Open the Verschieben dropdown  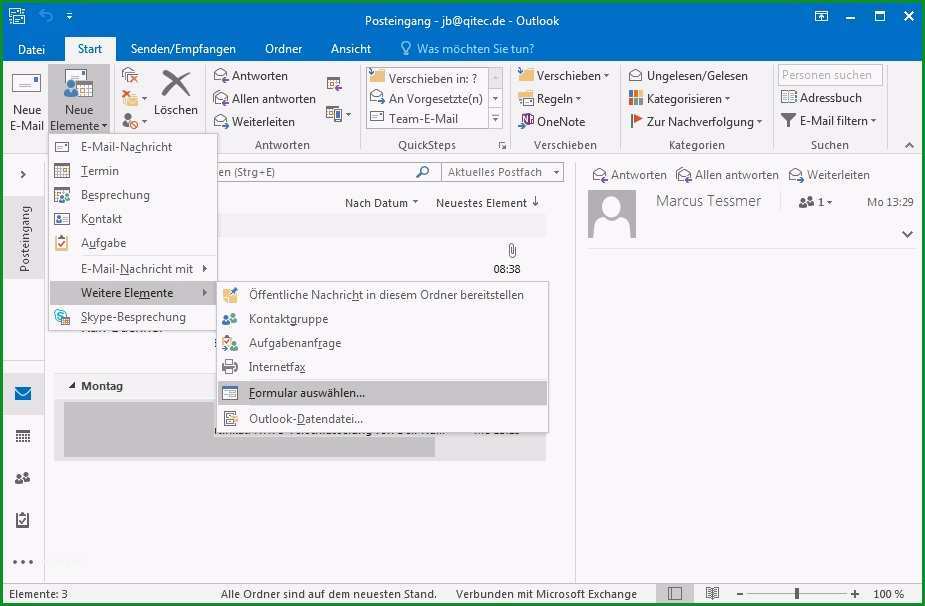[x=564, y=76]
